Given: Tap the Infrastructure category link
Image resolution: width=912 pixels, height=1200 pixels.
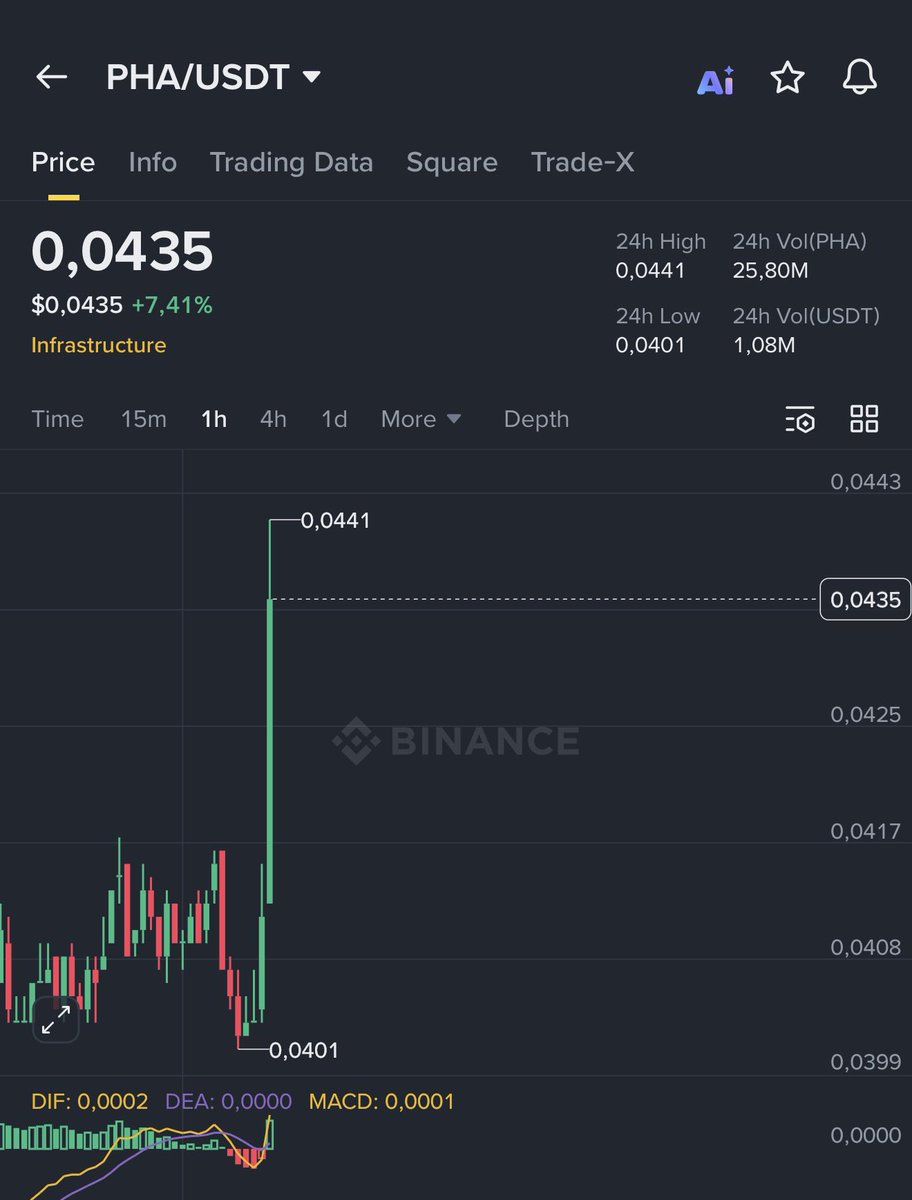Looking at the screenshot, I should click(x=99, y=345).
